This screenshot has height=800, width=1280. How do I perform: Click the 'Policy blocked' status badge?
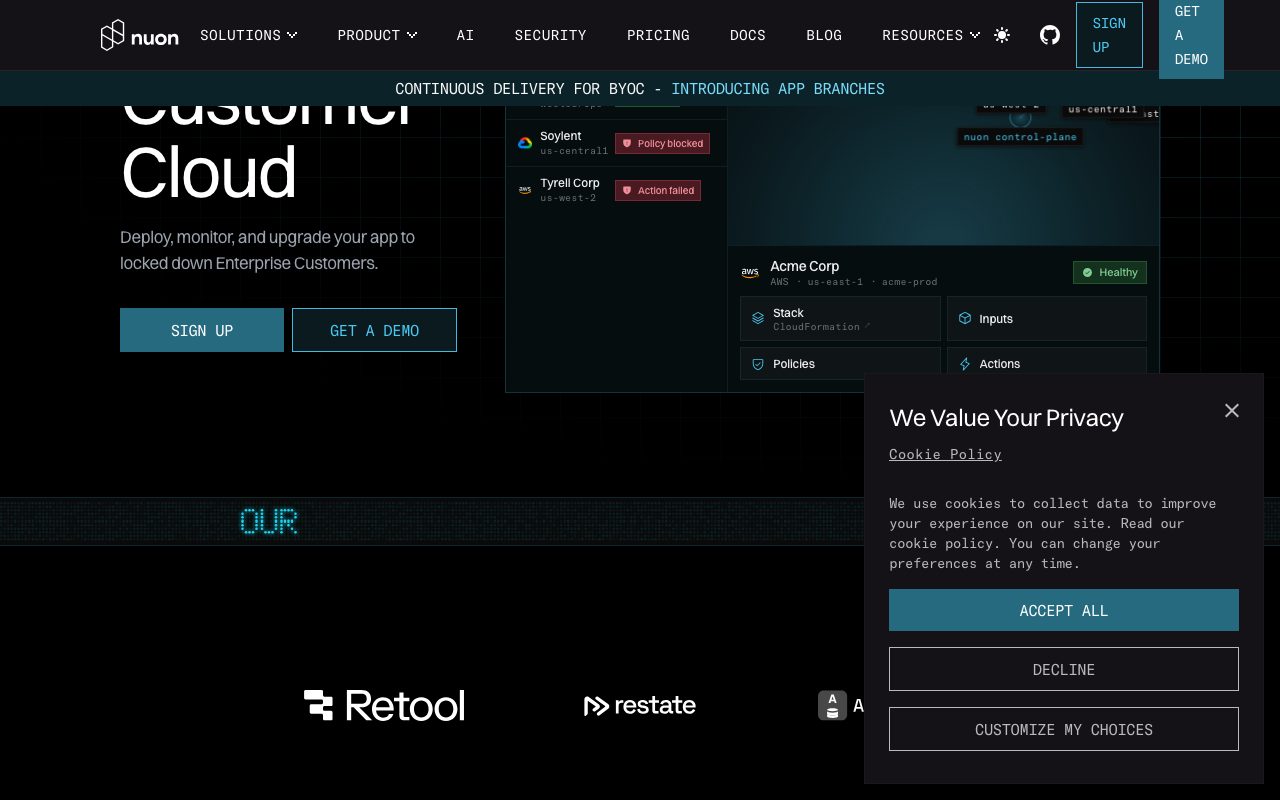[x=662, y=143]
